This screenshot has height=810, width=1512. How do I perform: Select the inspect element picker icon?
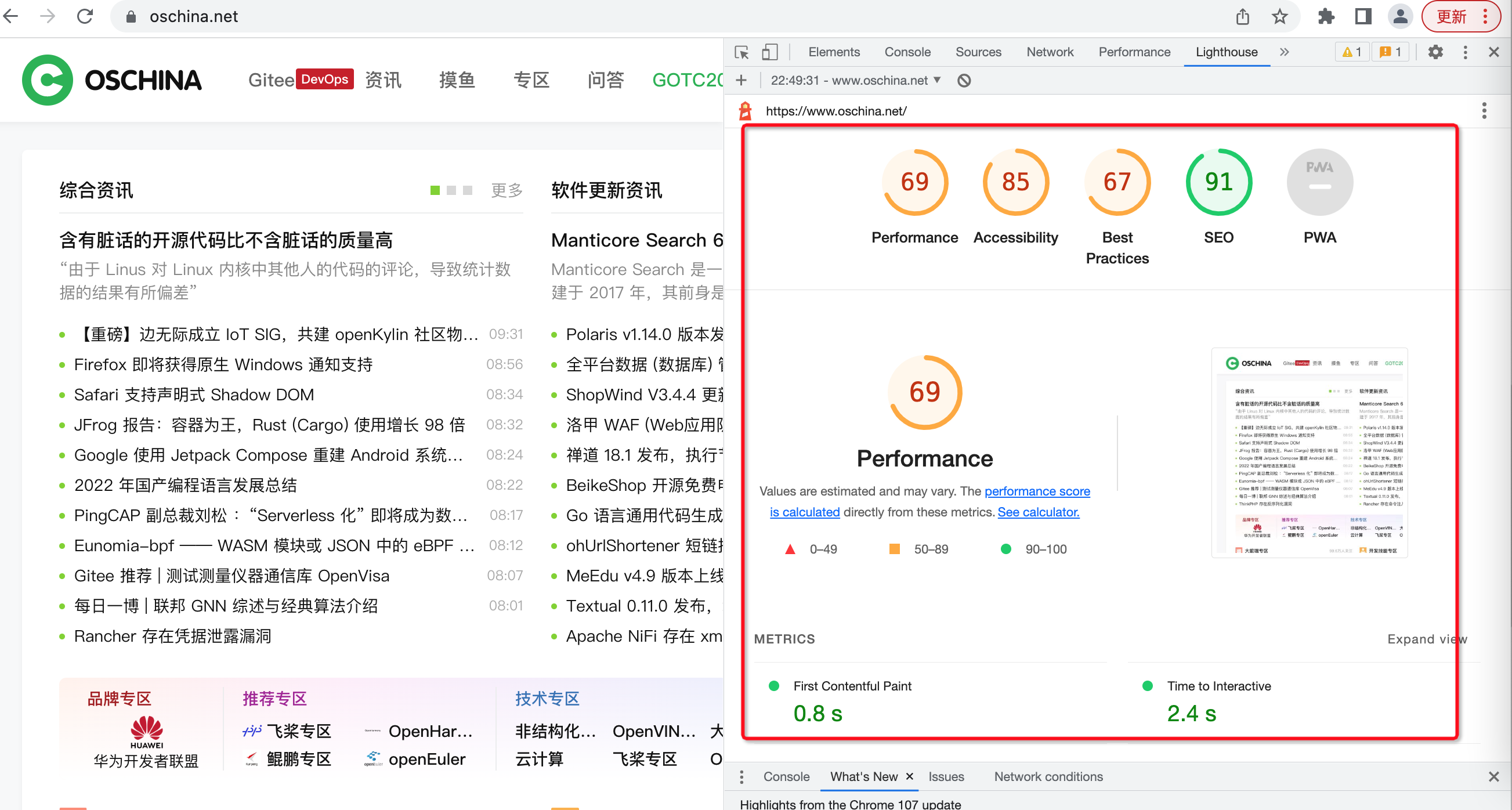[741, 52]
